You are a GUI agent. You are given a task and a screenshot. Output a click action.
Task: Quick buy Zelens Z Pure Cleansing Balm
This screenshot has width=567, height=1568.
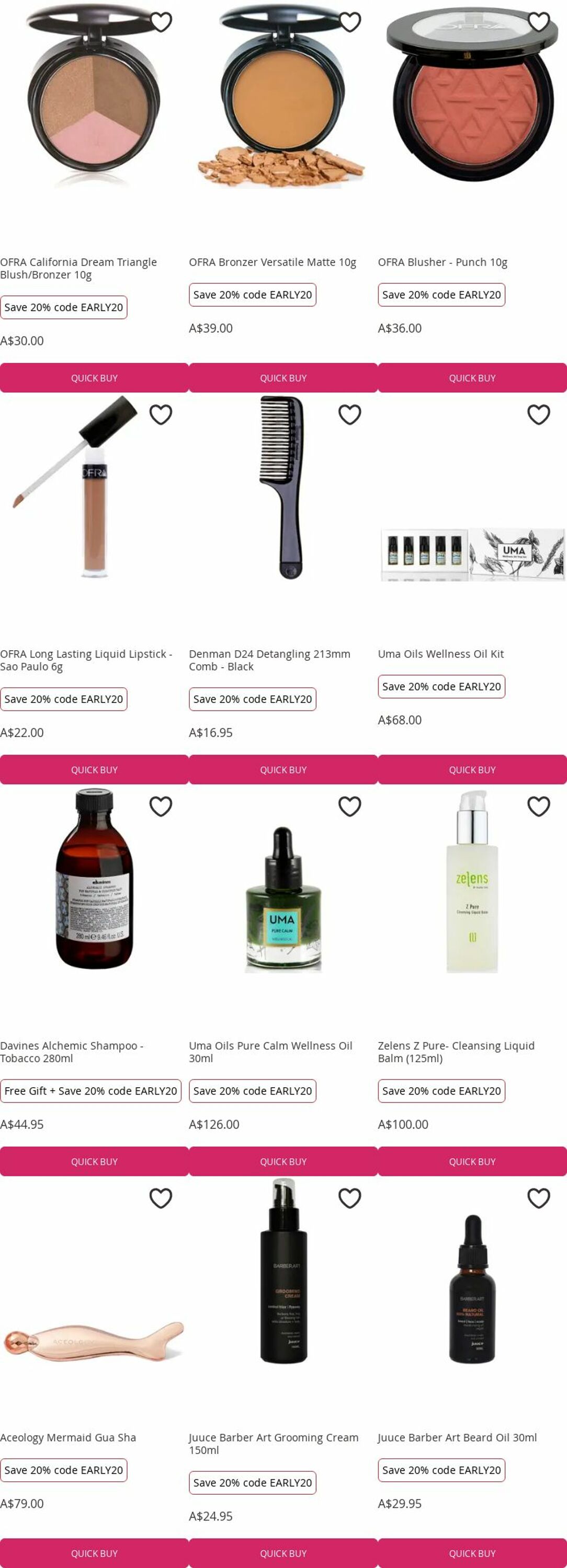pyautogui.click(x=473, y=1162)
